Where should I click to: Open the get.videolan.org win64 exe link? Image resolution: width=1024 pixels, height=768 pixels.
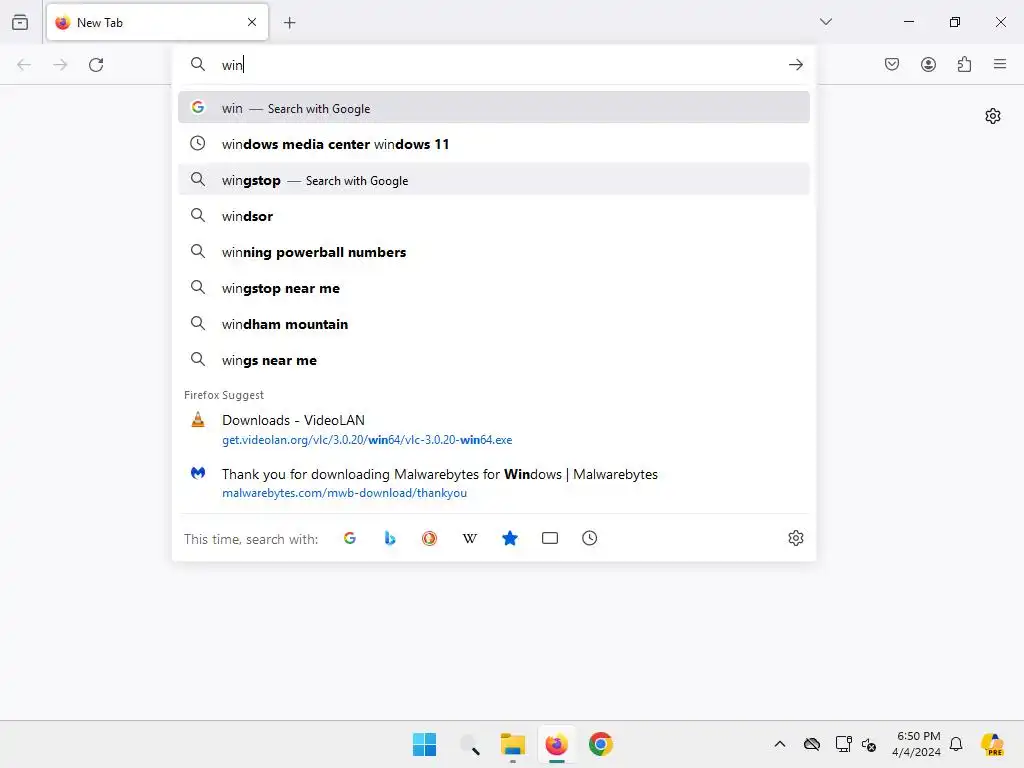367,440
